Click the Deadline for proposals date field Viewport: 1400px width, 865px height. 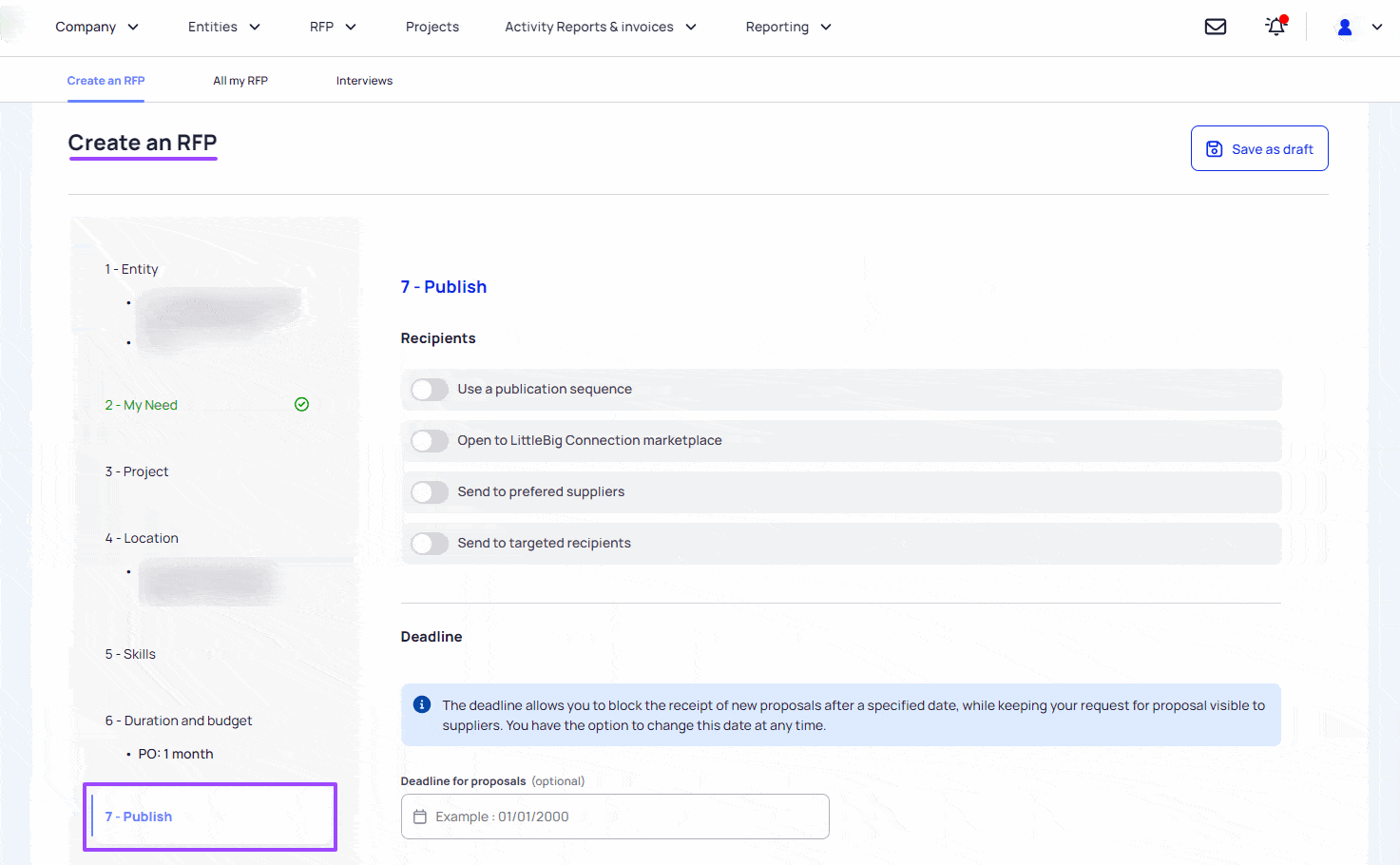pyautogui.click(x=615, y=817)
